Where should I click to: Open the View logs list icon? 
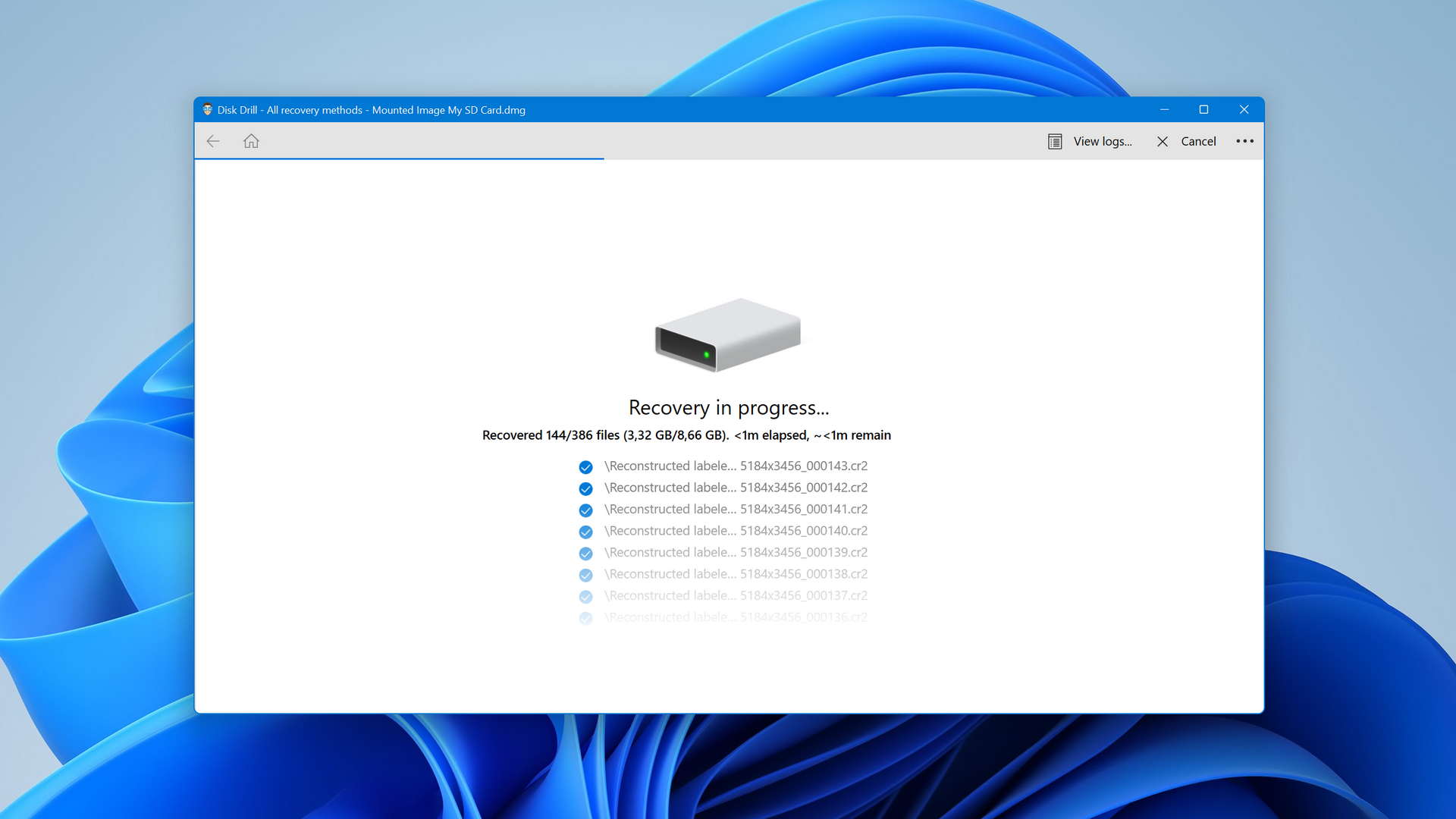1055,142
